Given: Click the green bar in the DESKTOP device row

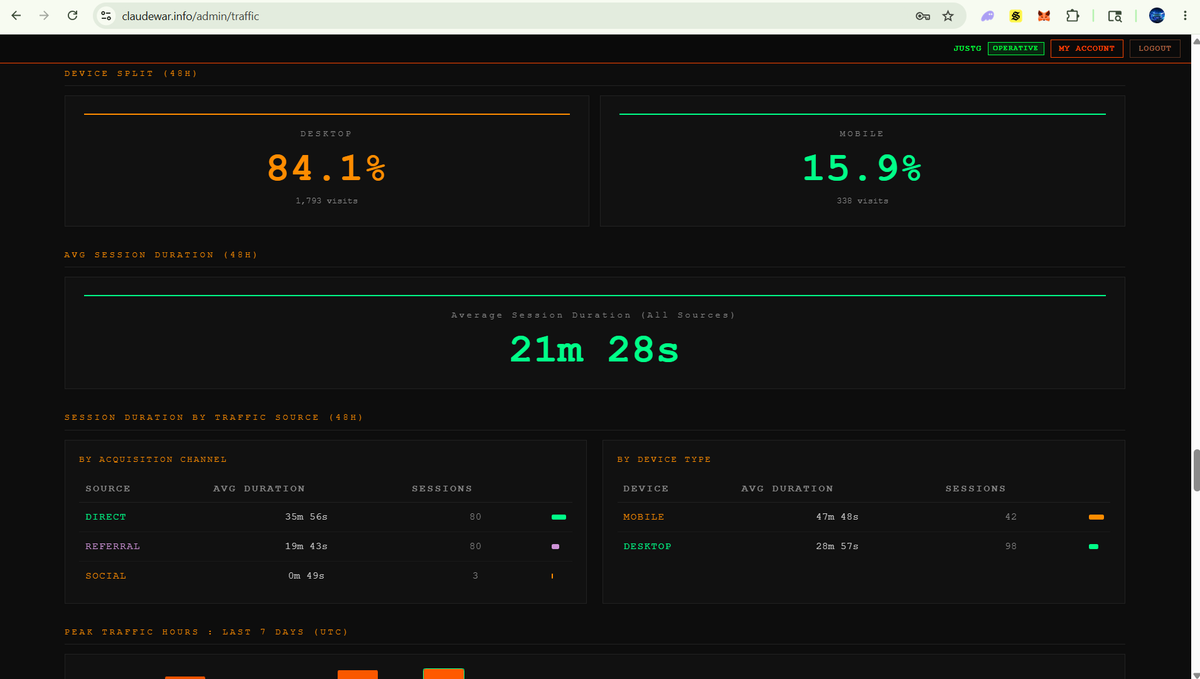Looking at the screenshot, I should pyautogui.click(x=1094, y=546).
